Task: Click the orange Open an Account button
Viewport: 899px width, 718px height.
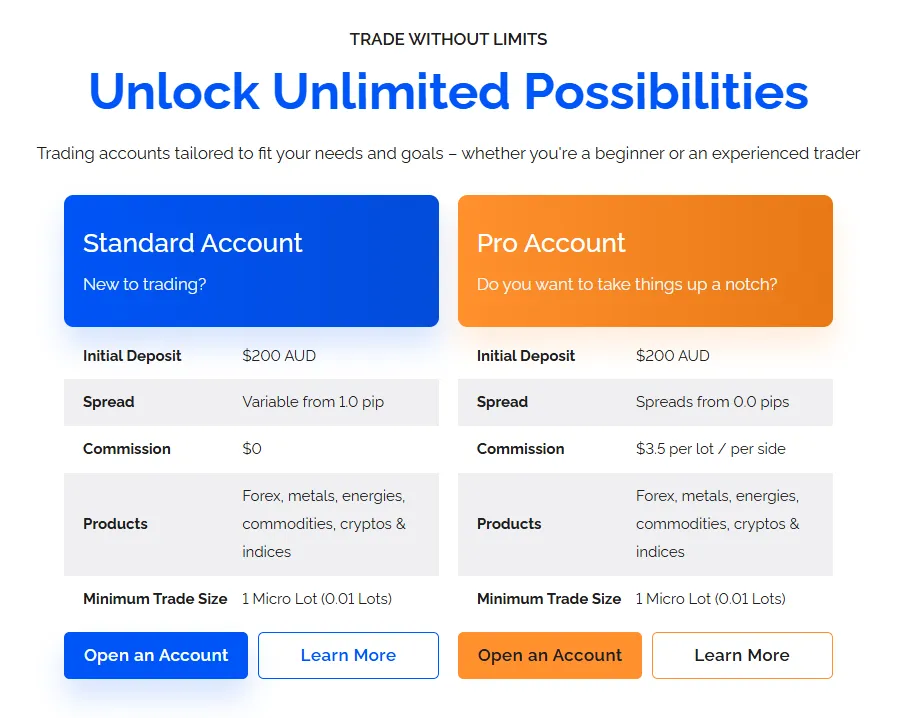Action: [x=550, y=655]
